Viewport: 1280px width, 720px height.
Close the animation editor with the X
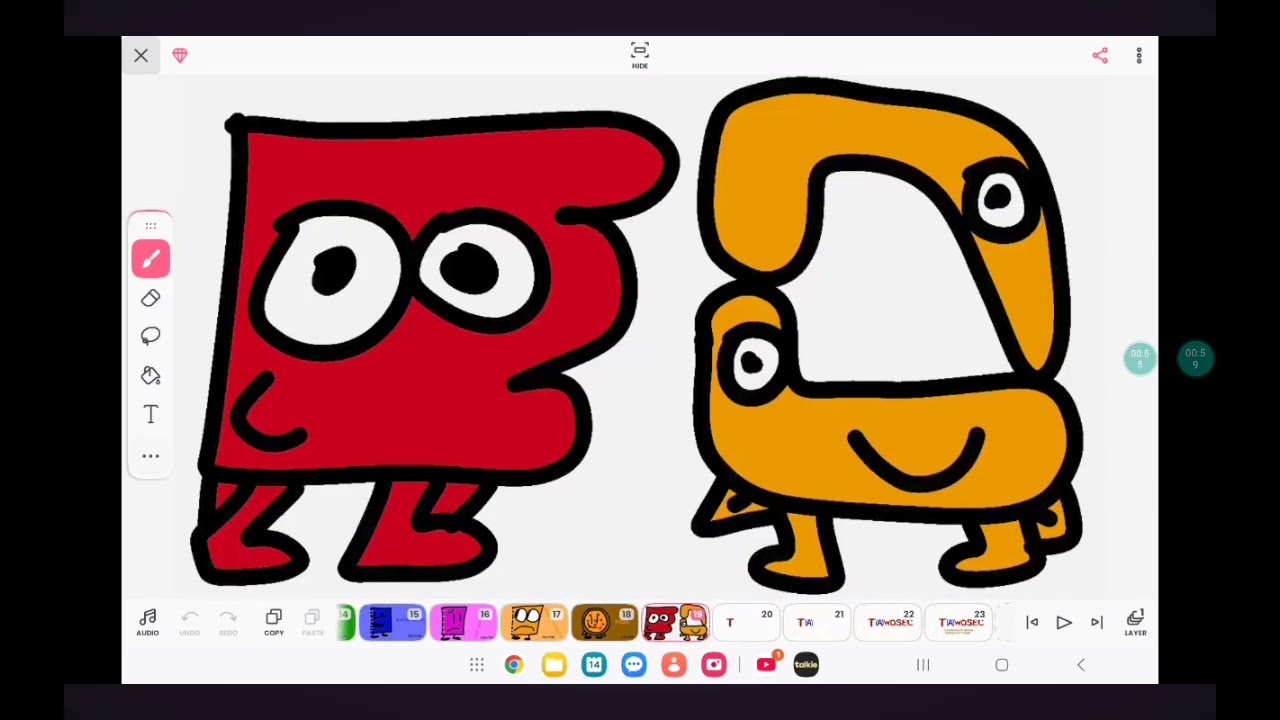[x=141, y=56]
